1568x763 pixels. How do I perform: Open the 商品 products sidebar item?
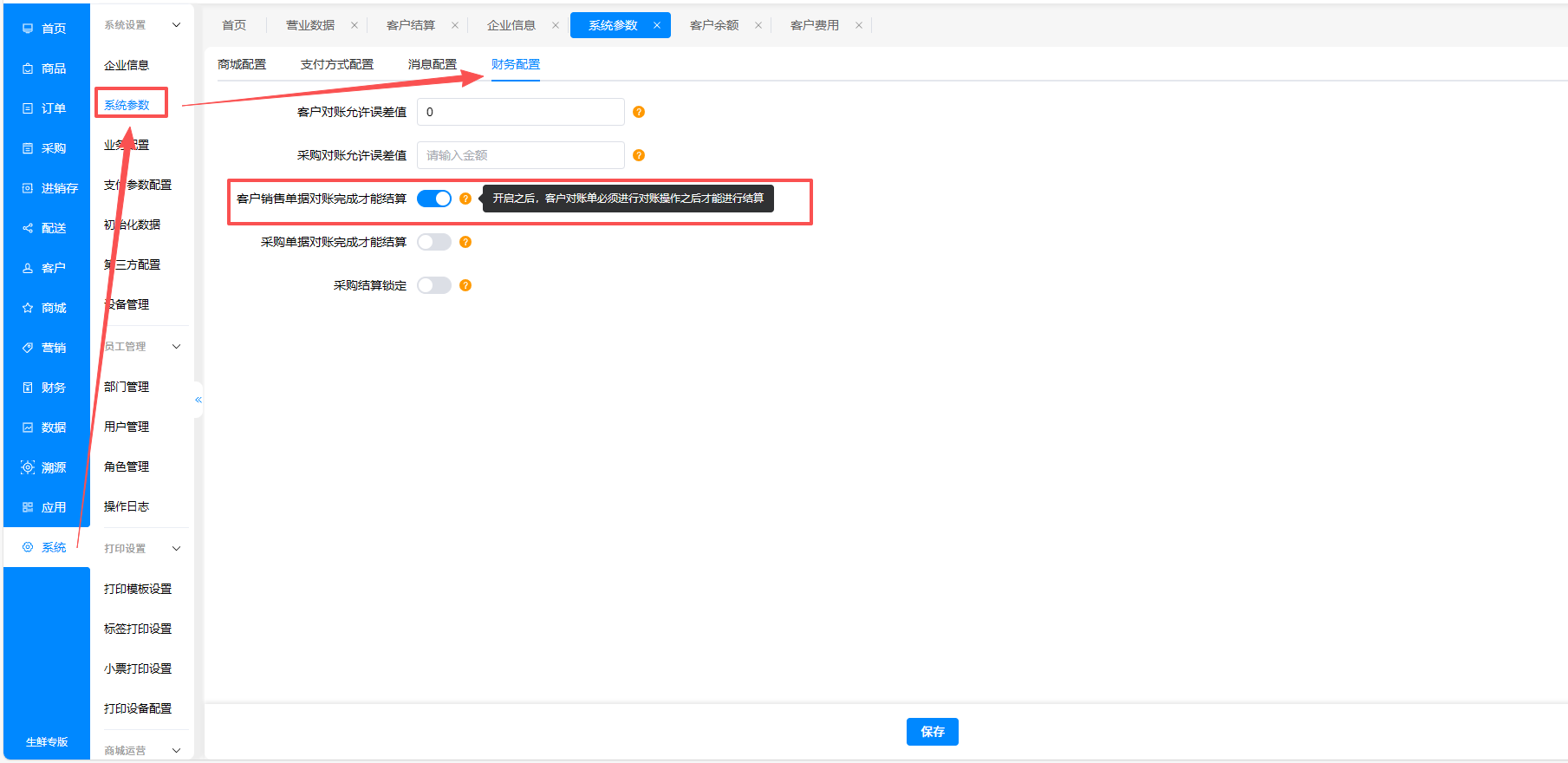45,68
